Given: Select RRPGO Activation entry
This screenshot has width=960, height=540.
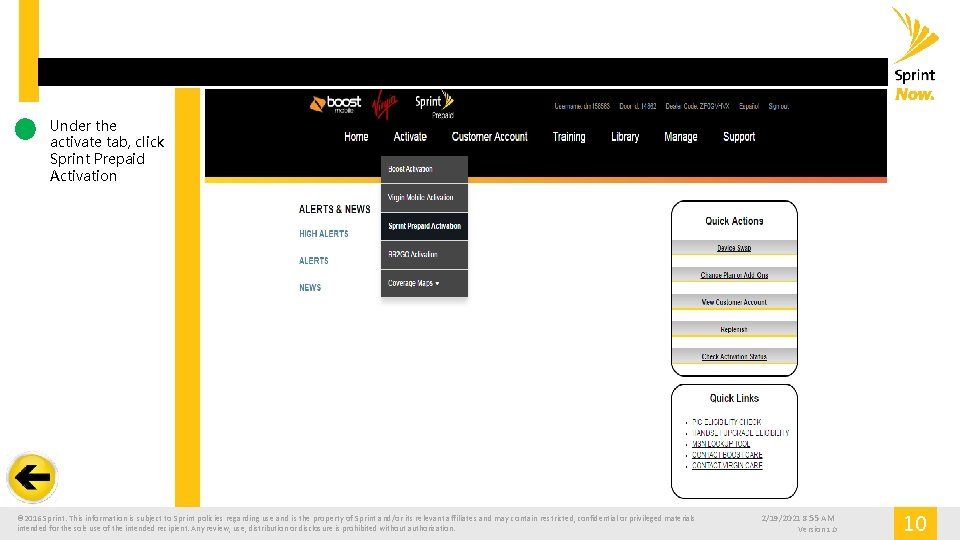Looking at the screenshot, I should click(424, 254).
